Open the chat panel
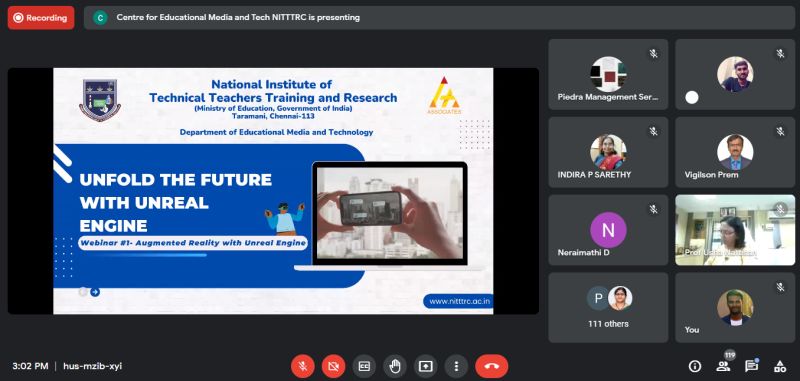 [751, 366]
